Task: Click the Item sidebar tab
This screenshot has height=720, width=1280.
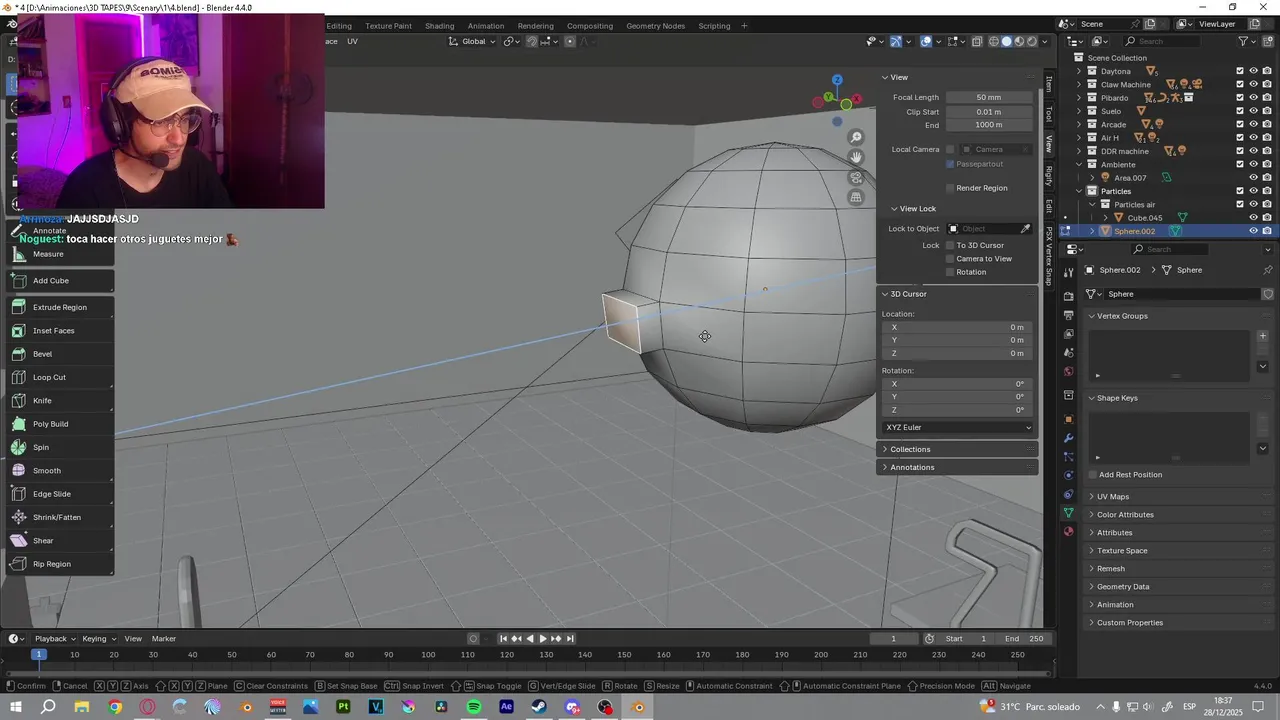Action: pos(1048,83)
